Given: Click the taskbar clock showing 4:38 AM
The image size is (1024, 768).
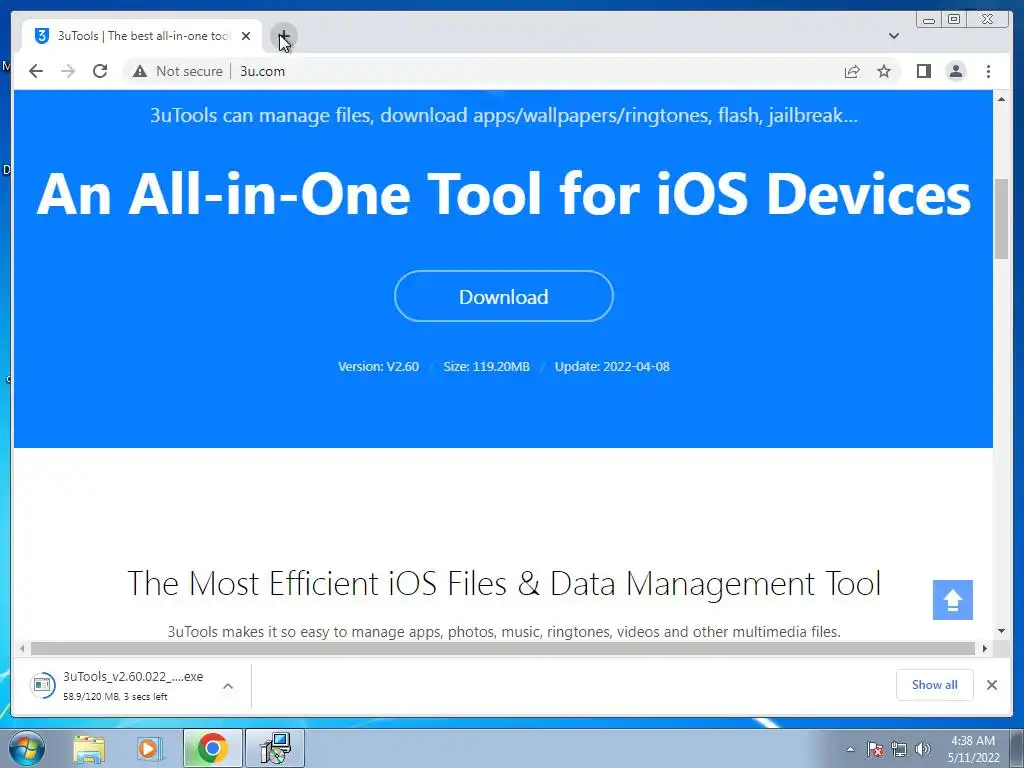Looking at the screenshot, I should (973, 749).
